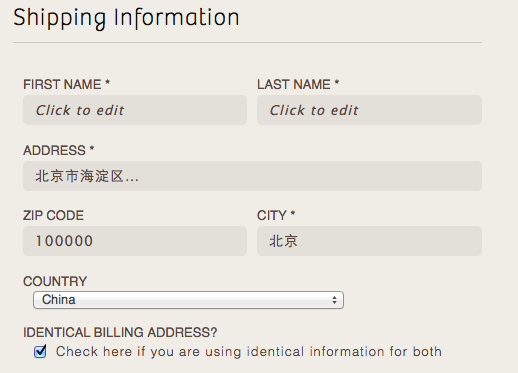Screen dimensions: 518x373
Task: Click the divider line below Shipping Information
Action: coord(247,43)
